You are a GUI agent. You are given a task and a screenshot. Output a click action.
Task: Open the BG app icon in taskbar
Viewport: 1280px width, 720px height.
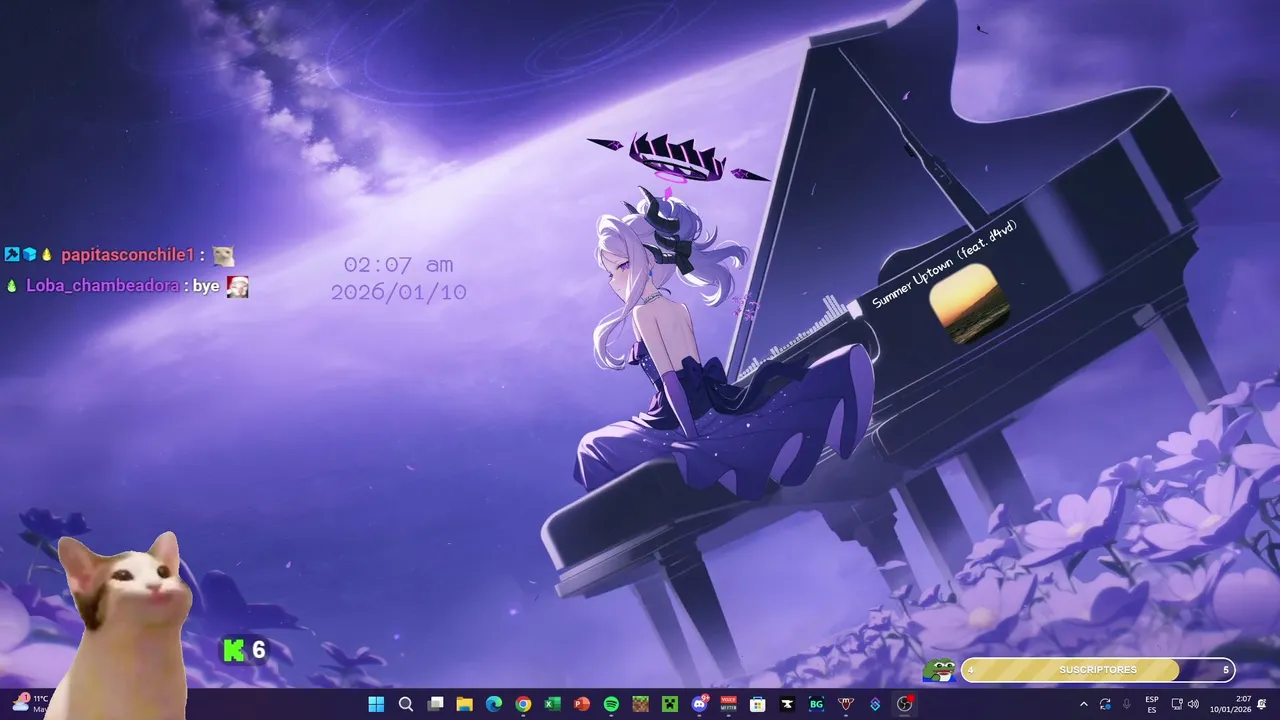[816, 704]
